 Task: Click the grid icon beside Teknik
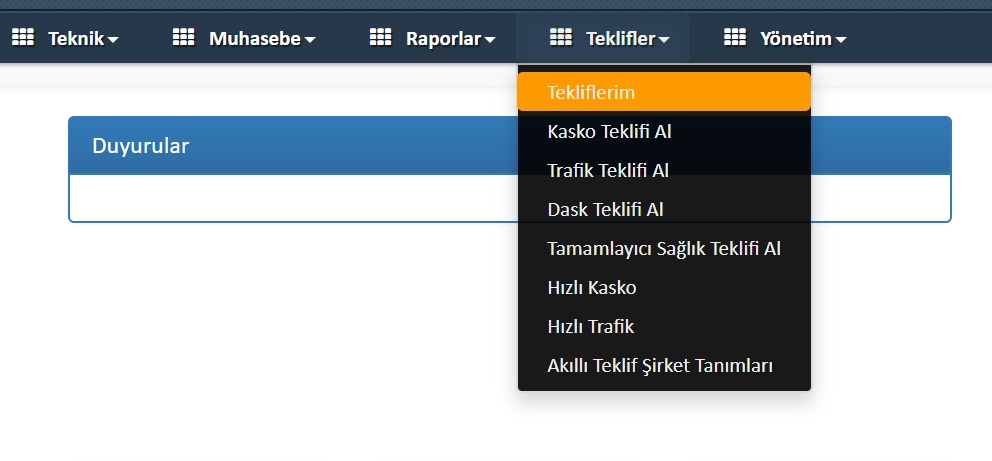[x=22, y=38]
